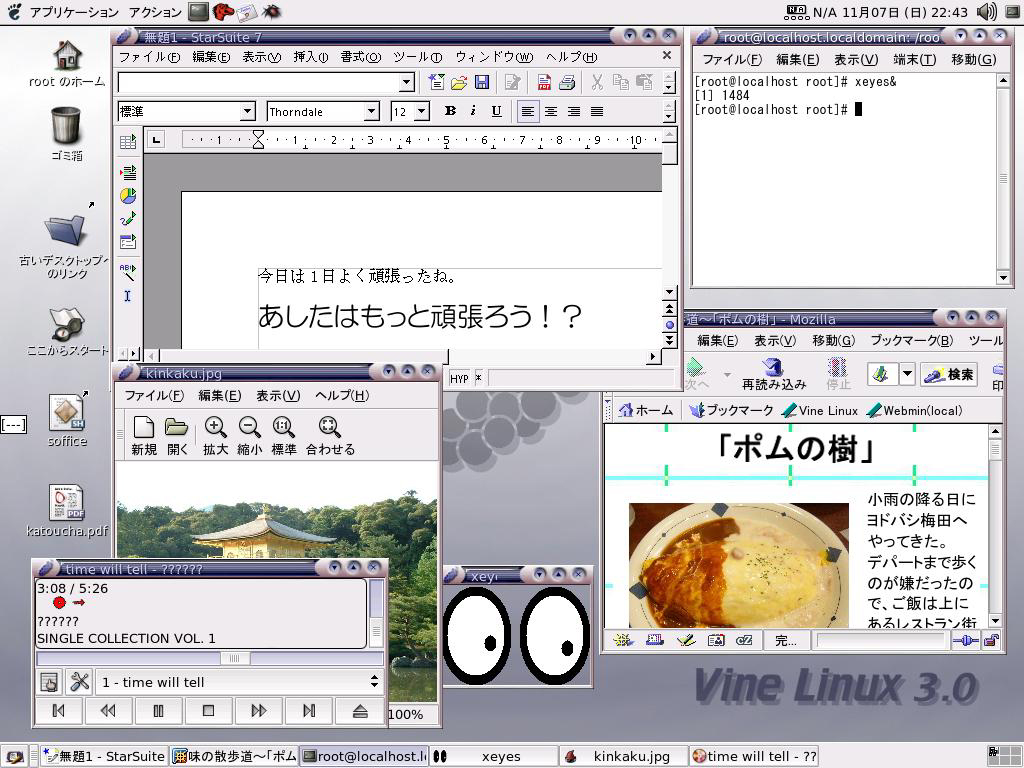Image resolution: width=1024 pixels, height=768 pixels.
Task: Click 標準 normal size icon in image viewer
Action: pyautogui.click(x=283, y=436)
